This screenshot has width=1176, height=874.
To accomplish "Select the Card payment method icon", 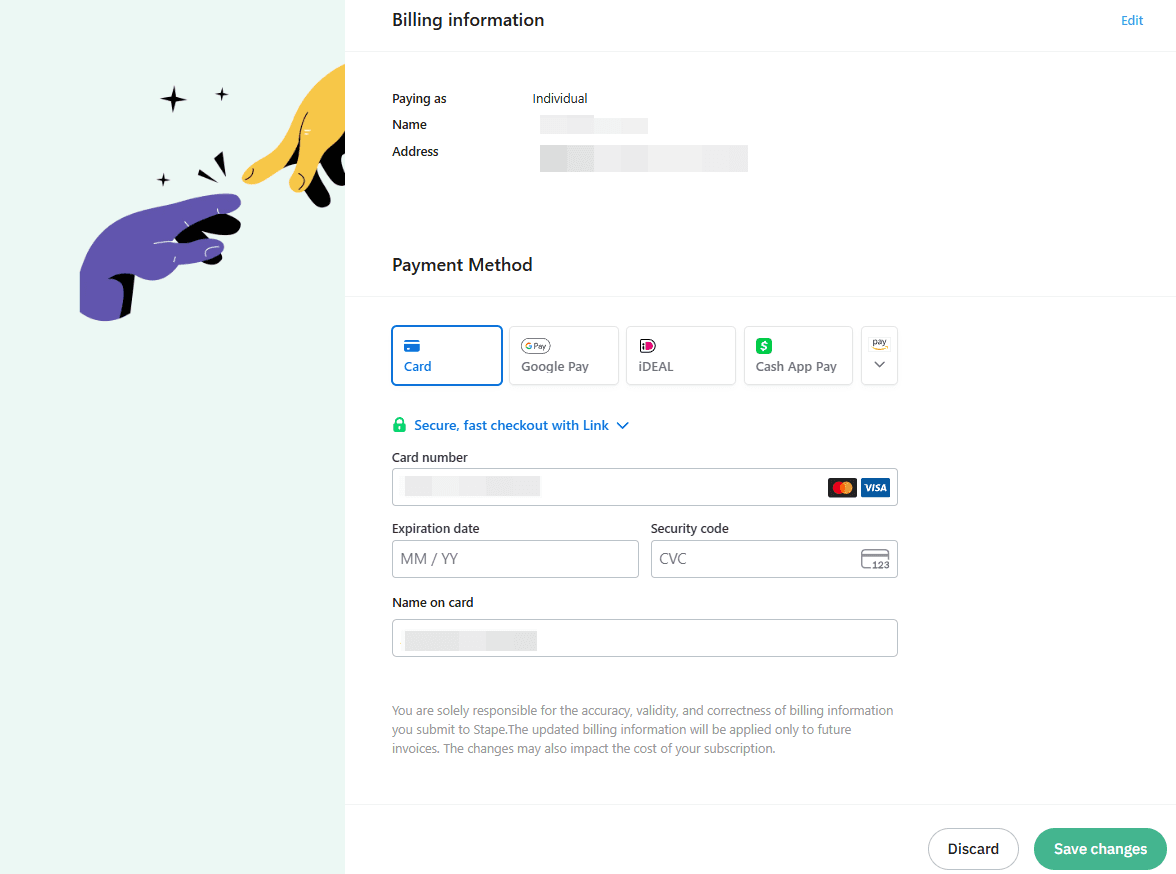I will [412, 345].
